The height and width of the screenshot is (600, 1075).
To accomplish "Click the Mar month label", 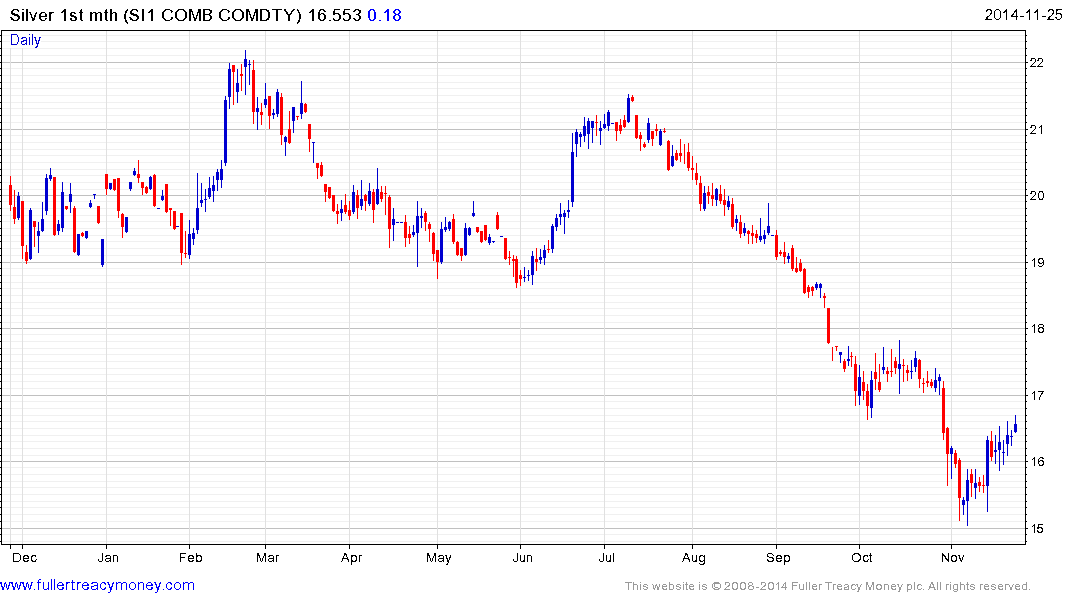I will 267,557.
